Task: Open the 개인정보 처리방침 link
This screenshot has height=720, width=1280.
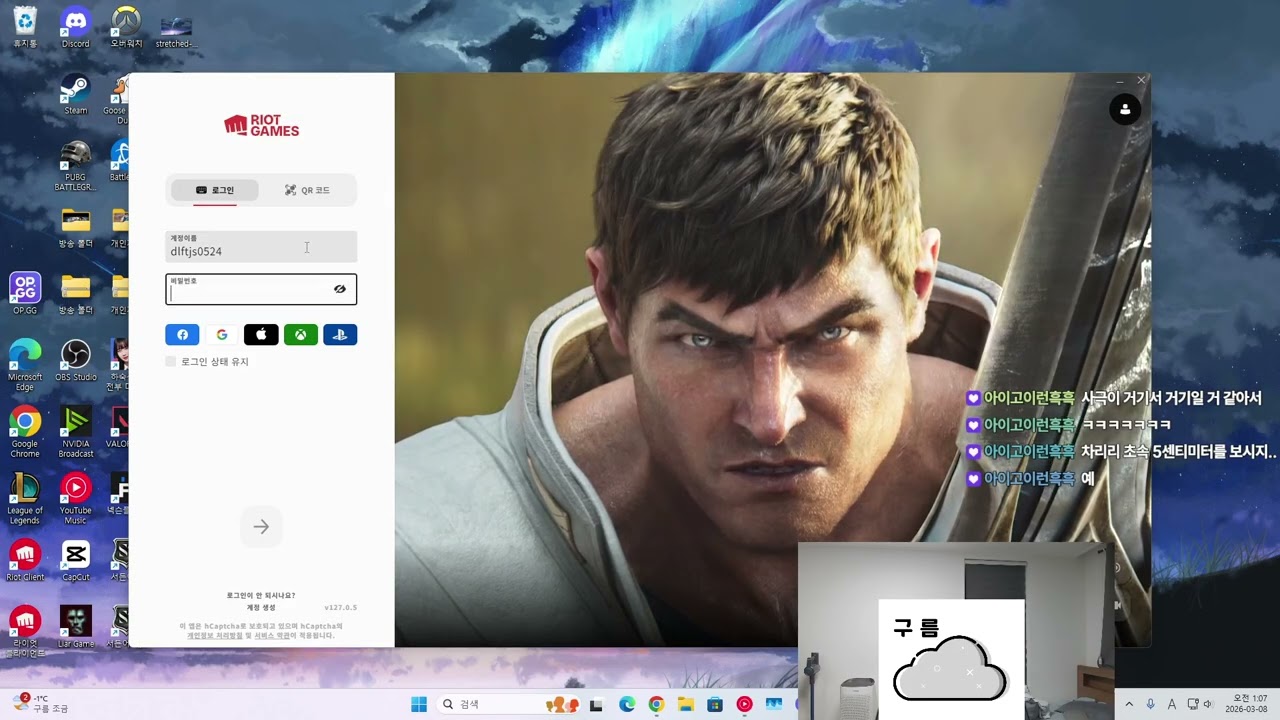Action: coord(214,635)
